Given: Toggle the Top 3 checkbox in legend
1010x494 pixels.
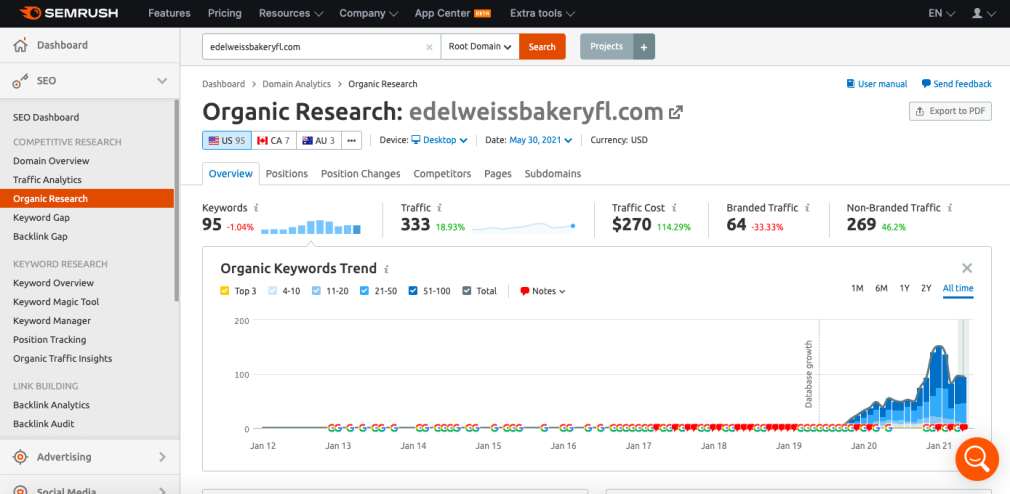Looking at the screenshot, I should (225, 291).
